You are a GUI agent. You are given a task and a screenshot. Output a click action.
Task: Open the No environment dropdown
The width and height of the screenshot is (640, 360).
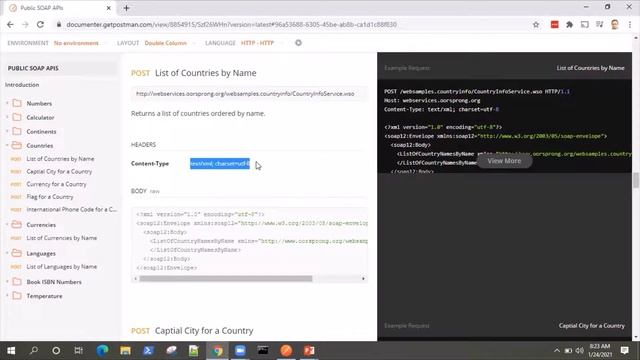tap(80, 43)
